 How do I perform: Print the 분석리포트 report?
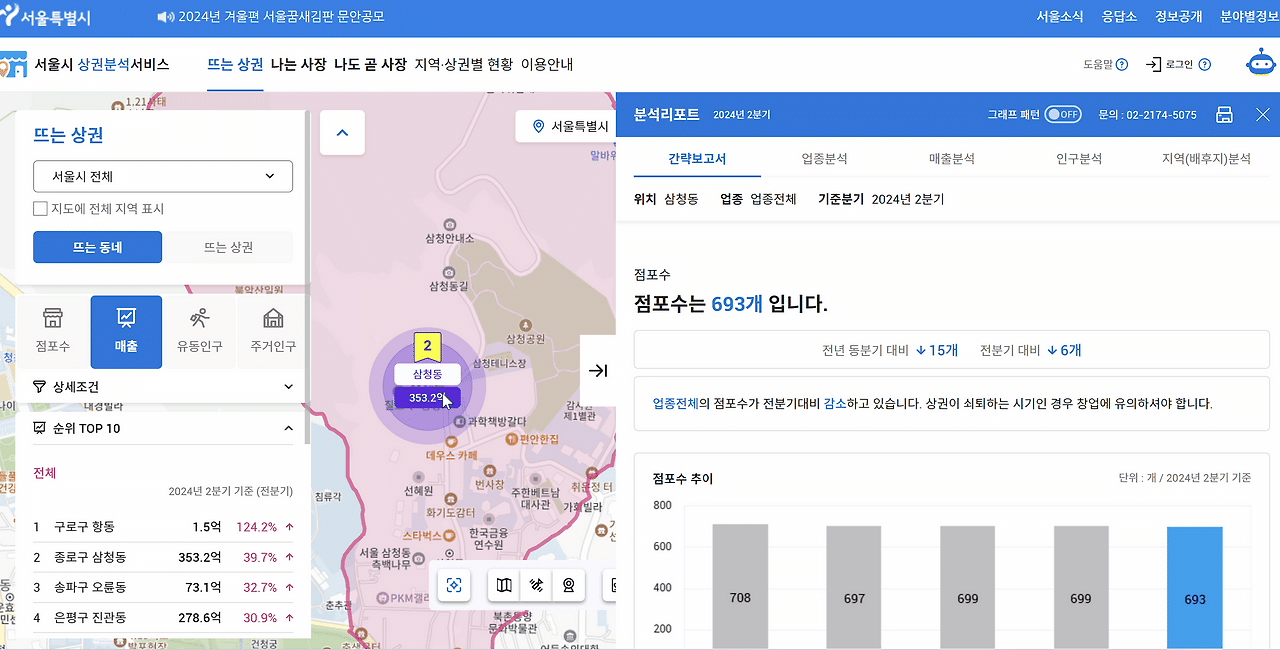tap(1224, 114)
